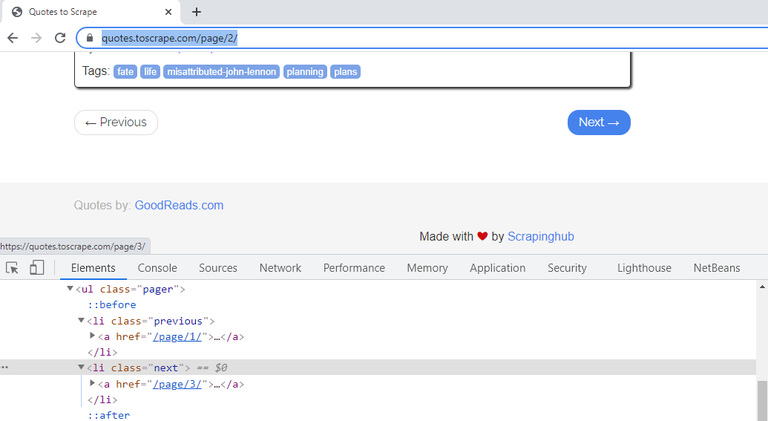This screenshot has width=768, height=421.
Task: Click the browser forward arrow
Action: 36,38
